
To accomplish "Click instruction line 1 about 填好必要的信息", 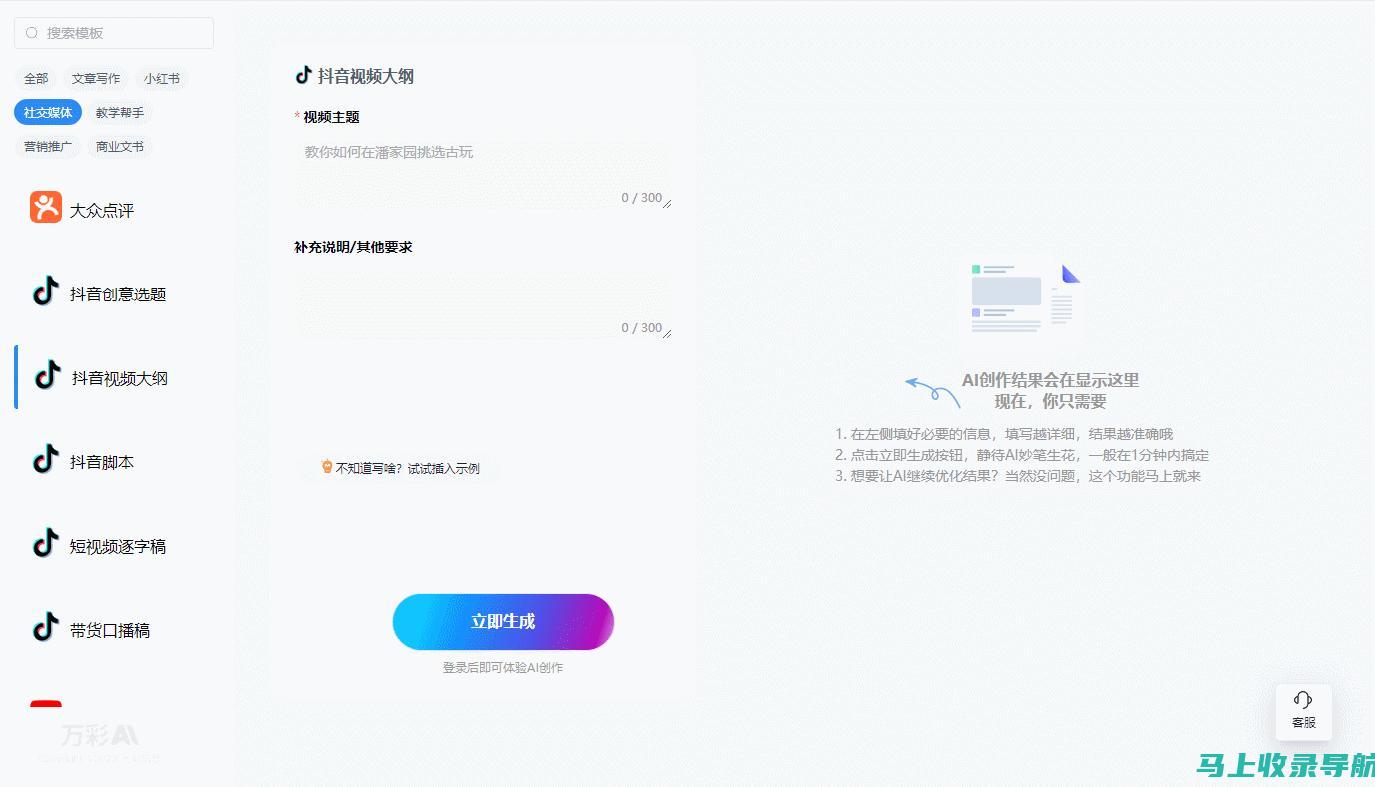I will pos(1004,434).
